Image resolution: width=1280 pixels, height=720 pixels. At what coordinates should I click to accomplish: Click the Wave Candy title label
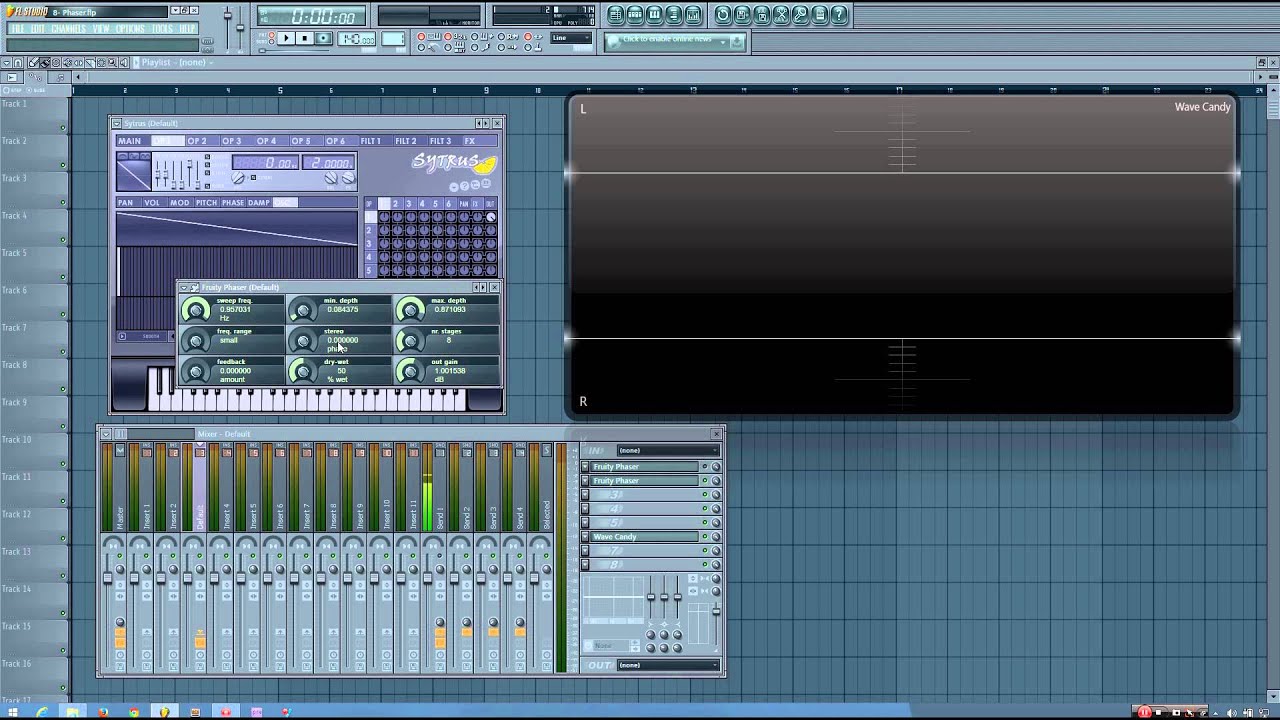pyautogui.click(x=1202, y=107)
